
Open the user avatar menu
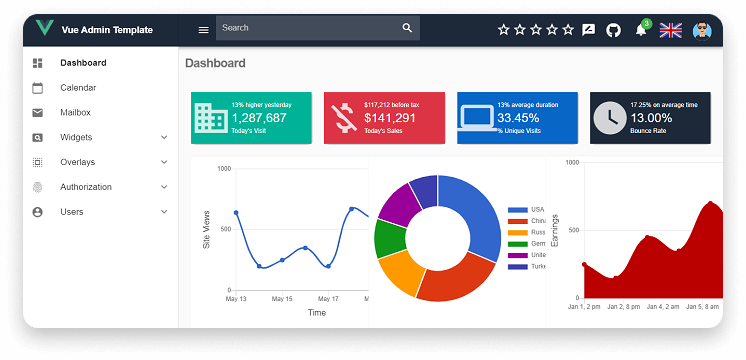702,31
